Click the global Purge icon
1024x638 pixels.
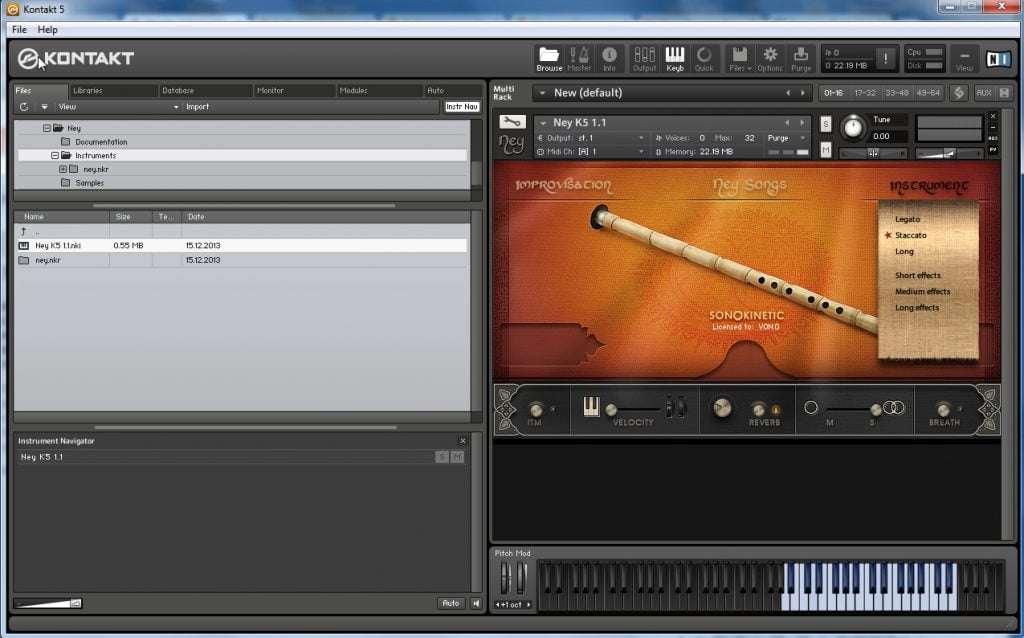pyautogui.click(x=801, y=59)
